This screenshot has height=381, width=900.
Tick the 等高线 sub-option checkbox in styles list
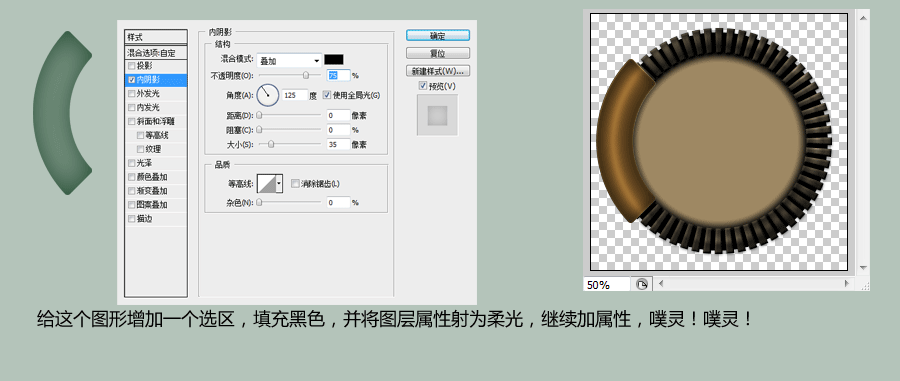coord(141,135)
